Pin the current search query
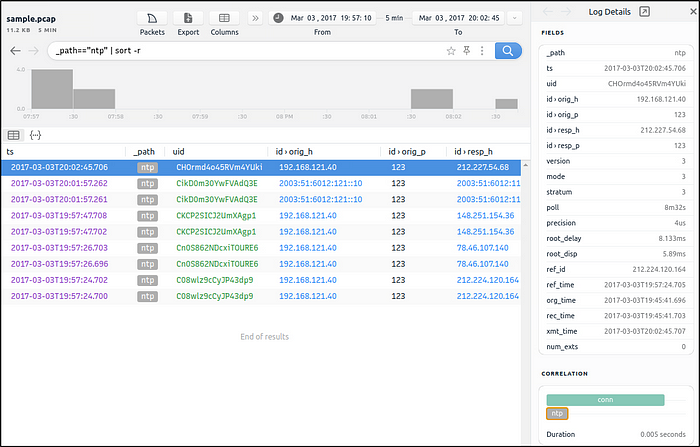Viewport: 700px width, 447px height. (x=466, y=50)
